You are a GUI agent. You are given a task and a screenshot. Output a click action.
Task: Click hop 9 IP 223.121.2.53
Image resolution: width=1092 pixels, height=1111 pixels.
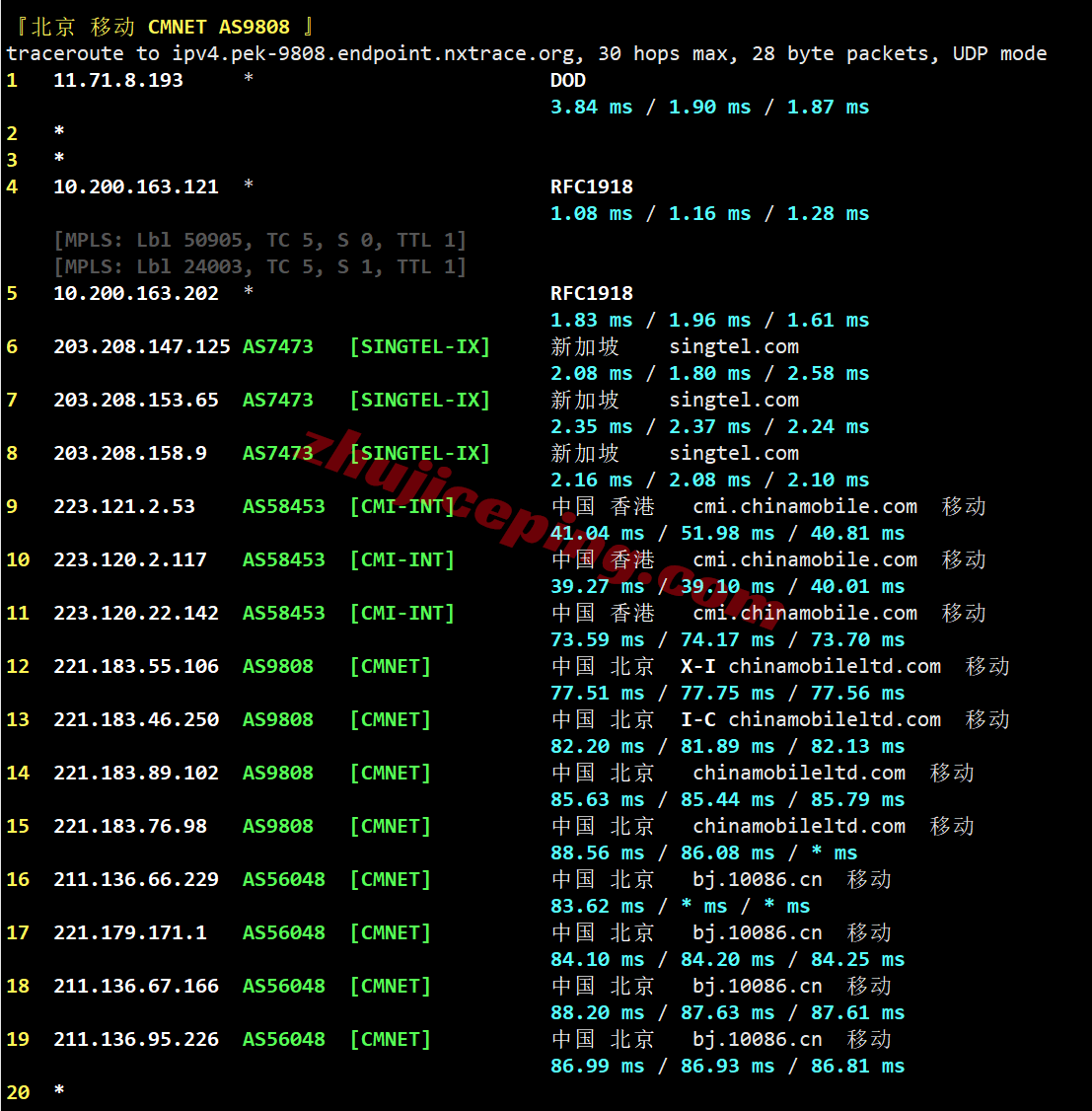click(124, 506)
